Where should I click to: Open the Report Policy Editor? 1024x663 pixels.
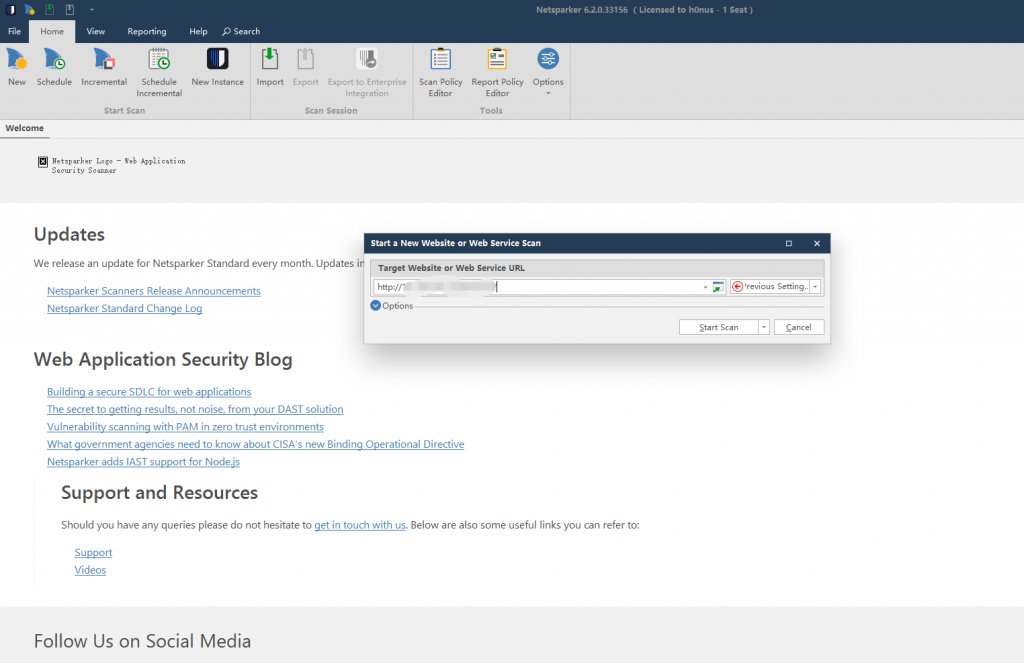pyautogui.click(x=497, y=73)
